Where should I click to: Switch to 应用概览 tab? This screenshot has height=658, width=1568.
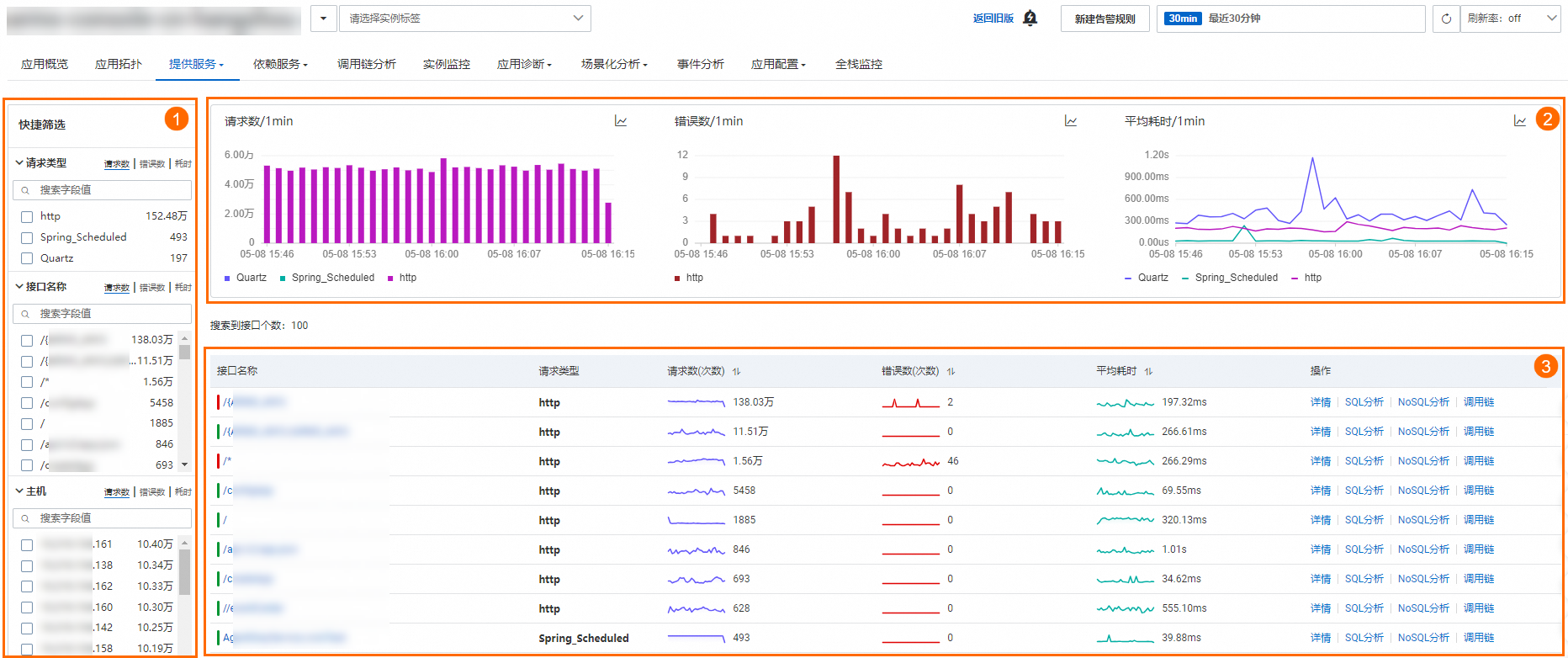(x=45, y=64)
